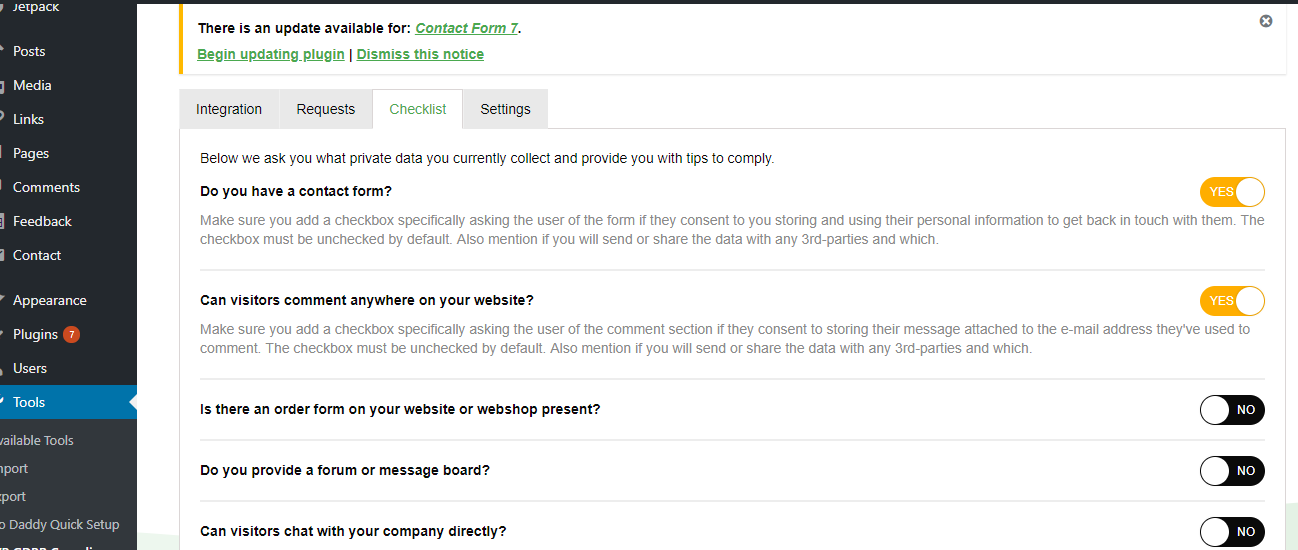
Task: Open Media library in sidebar
Action: click(x=32, y=85)
